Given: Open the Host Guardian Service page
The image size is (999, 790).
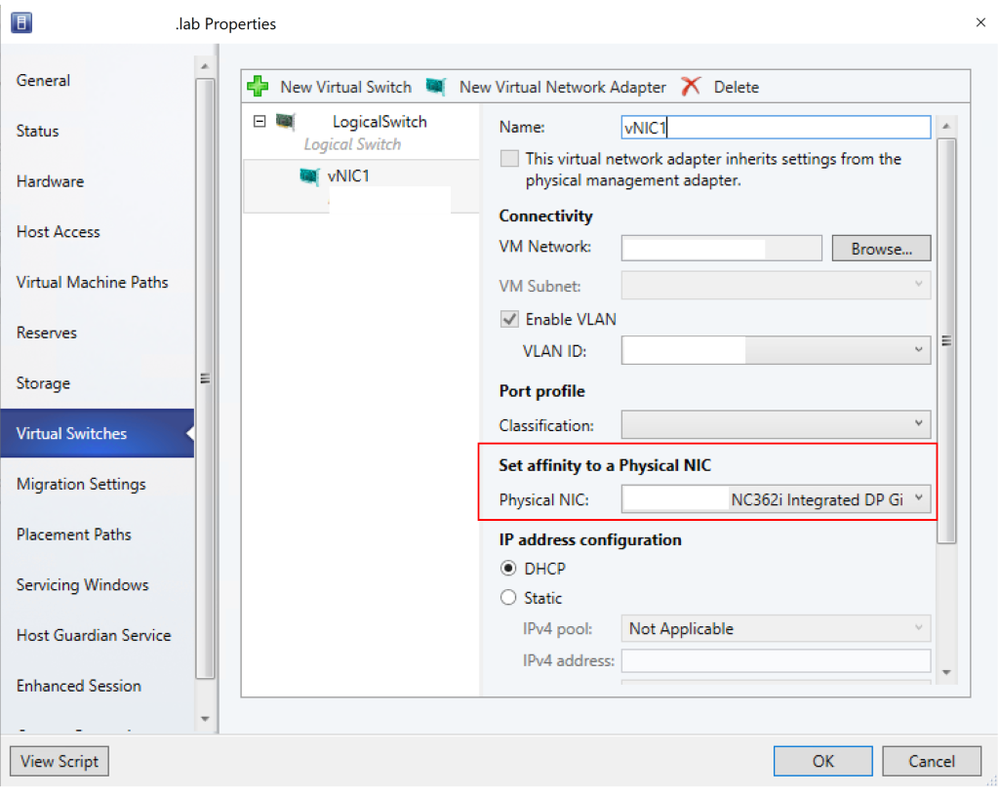Looking at the screenshot, I should click(97, 635).
